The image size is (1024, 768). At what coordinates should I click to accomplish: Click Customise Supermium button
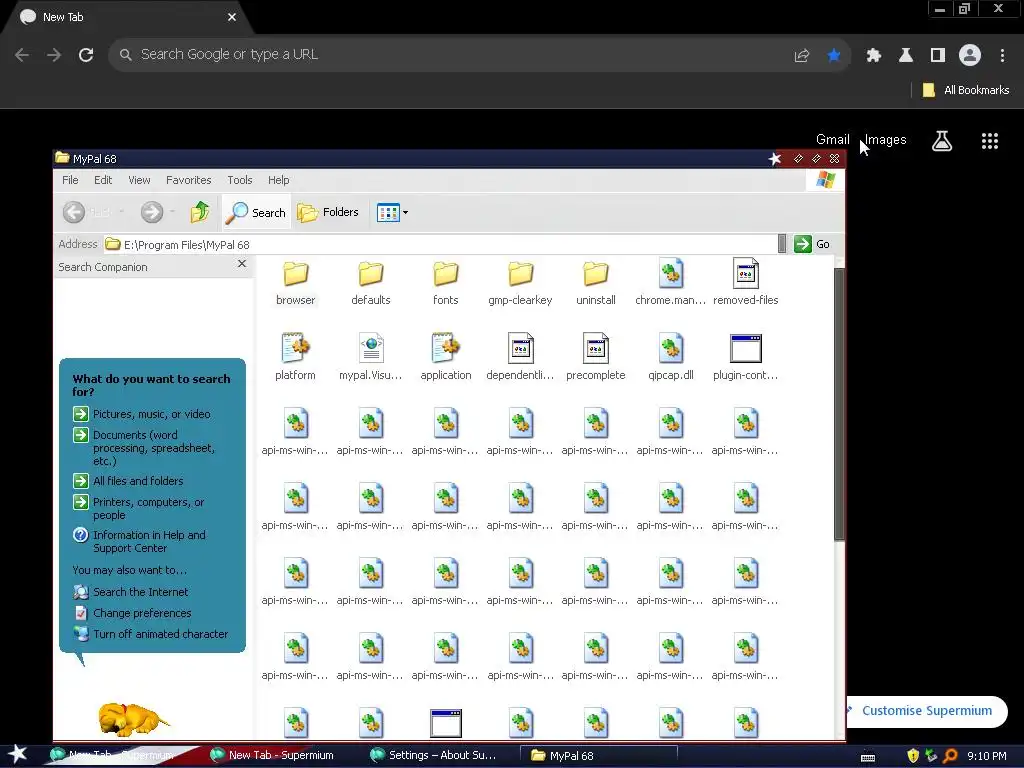click(927, 711)
